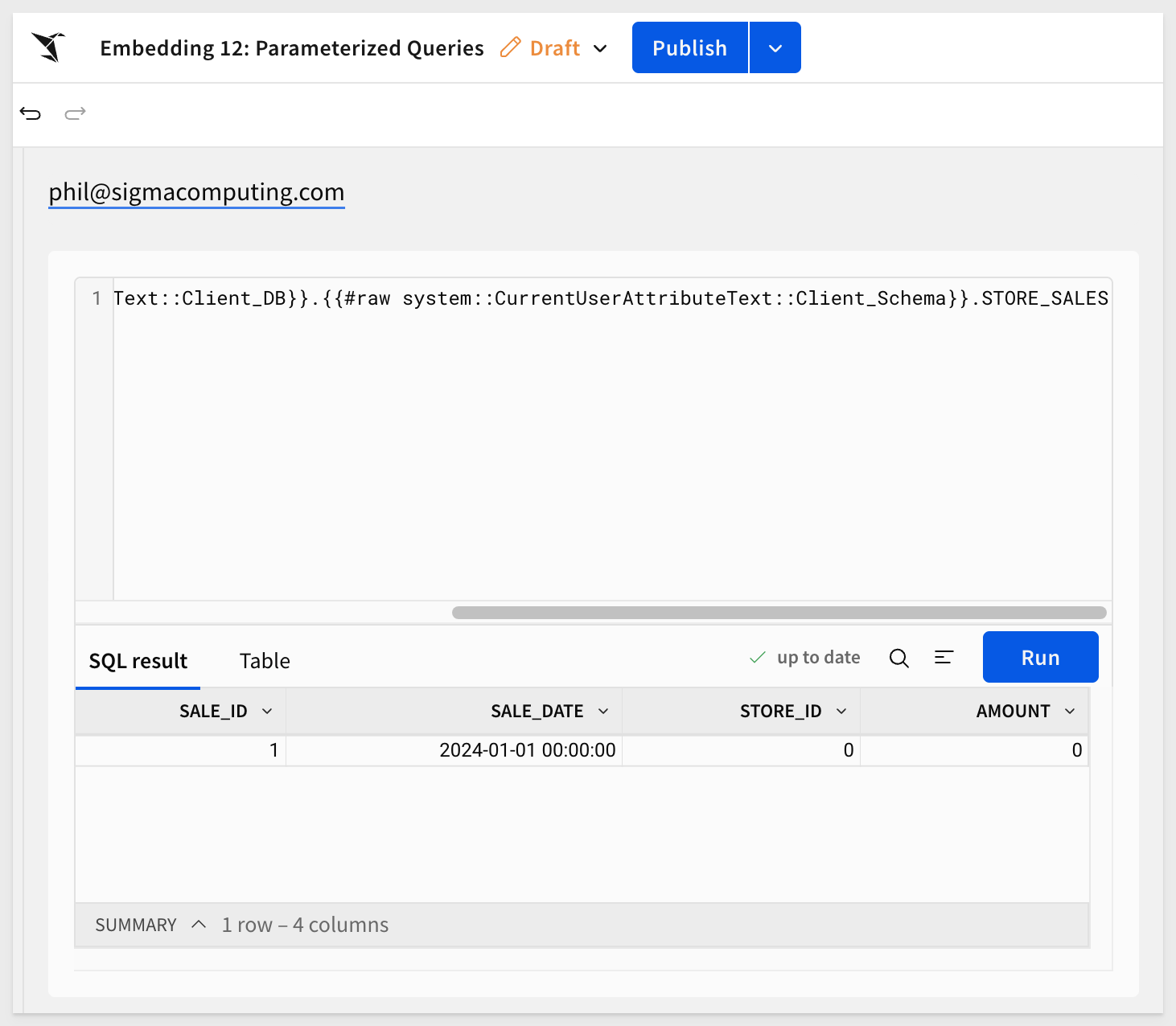Click the up to date checkmark status
Image resolution: width=1176 pixels, height=1026 pixels.
coord(804,658)
